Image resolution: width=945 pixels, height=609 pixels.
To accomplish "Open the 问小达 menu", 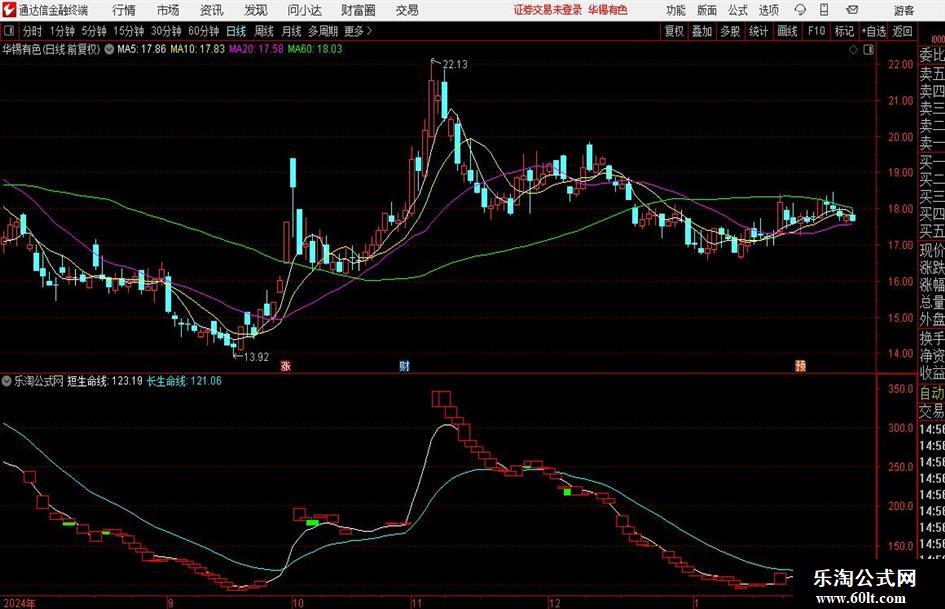I will click(x=304, y=10).
